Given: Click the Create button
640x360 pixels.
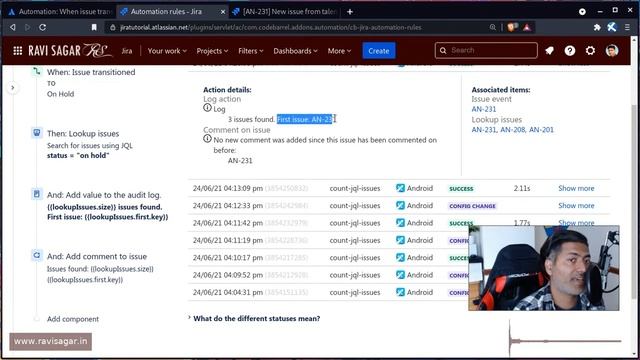Looking at the screenshot, I should (379, 51).
